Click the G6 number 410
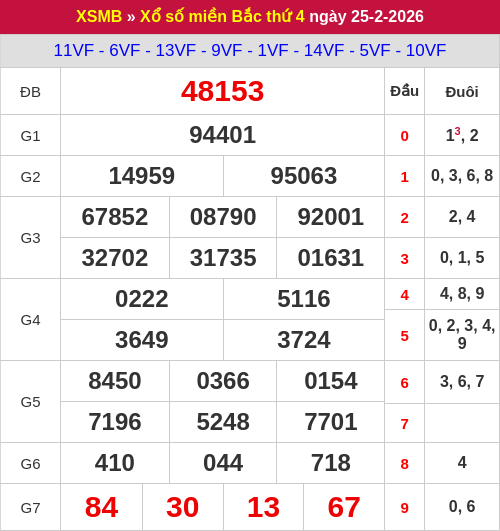 click(x=115, y=463)
